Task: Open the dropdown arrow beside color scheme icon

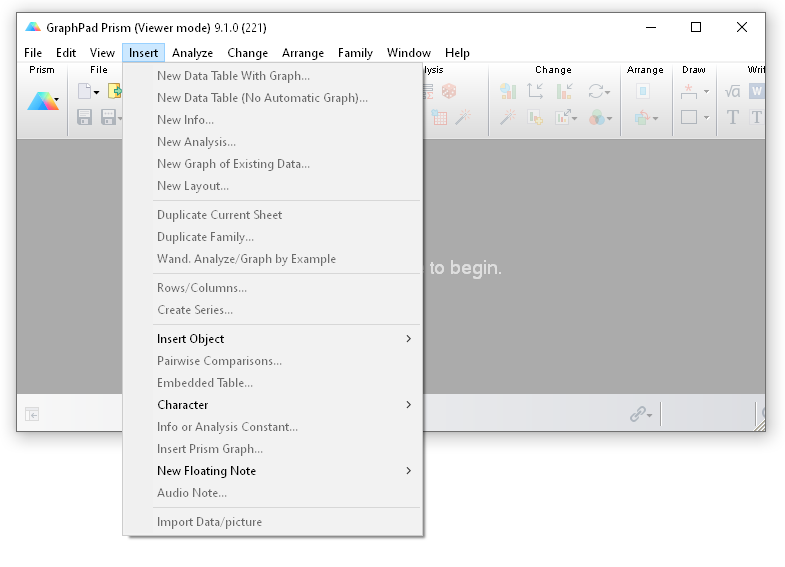Action: [609, 119]
